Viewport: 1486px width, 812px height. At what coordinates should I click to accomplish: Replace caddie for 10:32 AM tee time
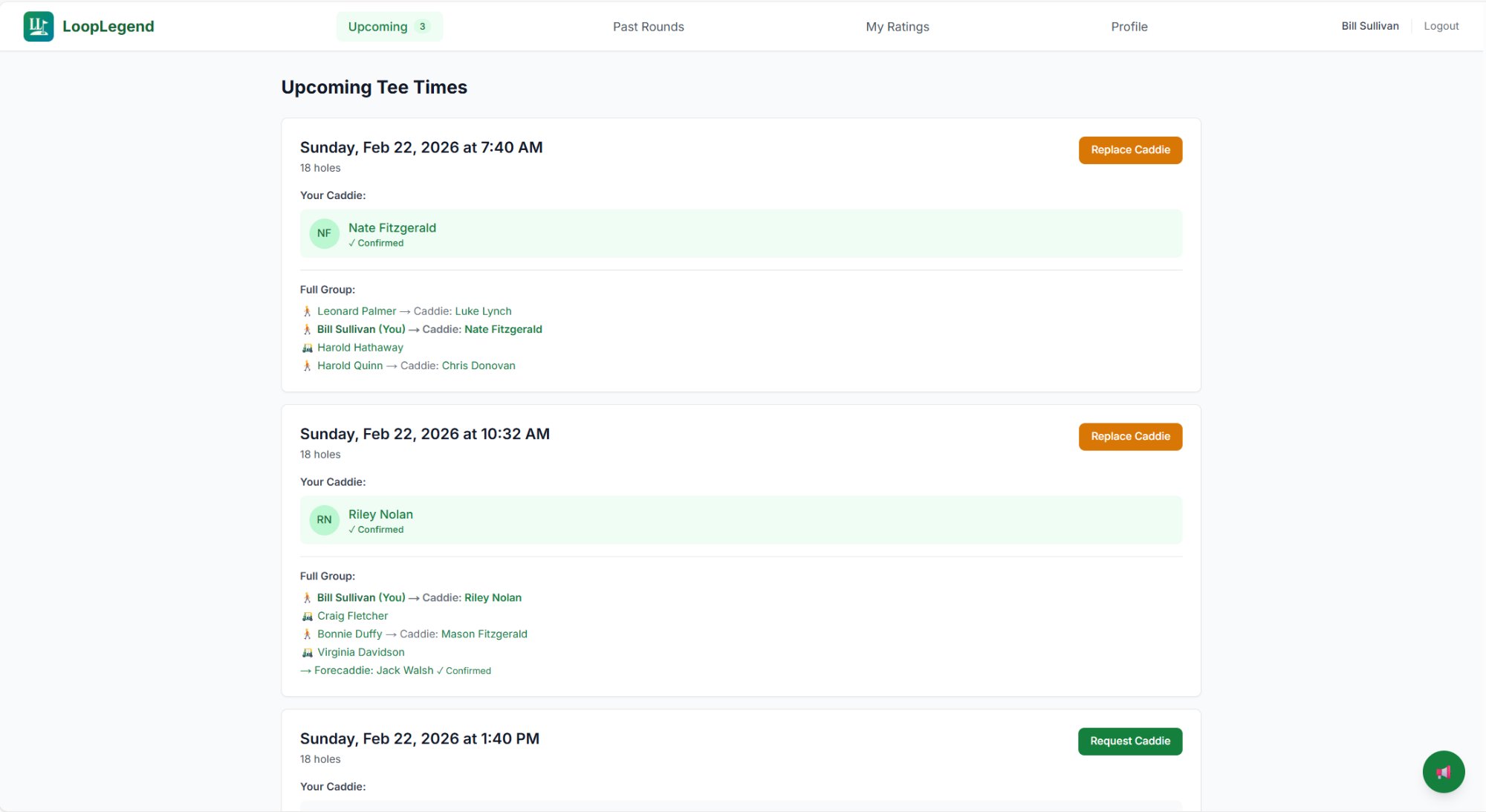[x=1129, y=437]
